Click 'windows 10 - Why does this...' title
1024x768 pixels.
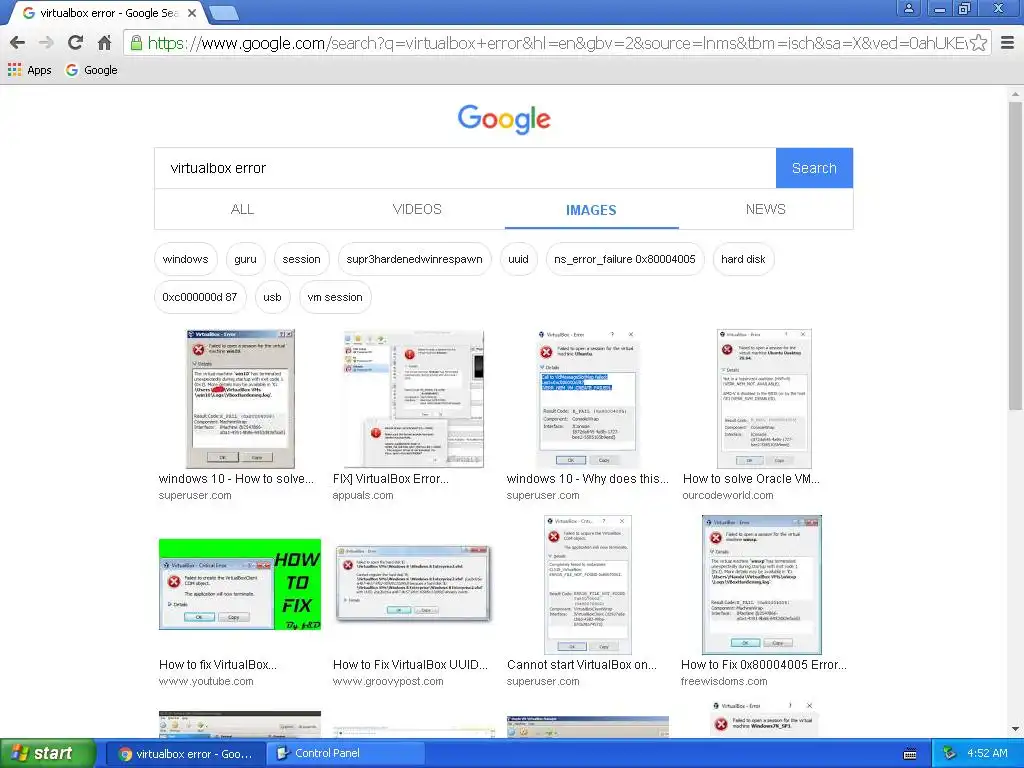click(587, 479)
